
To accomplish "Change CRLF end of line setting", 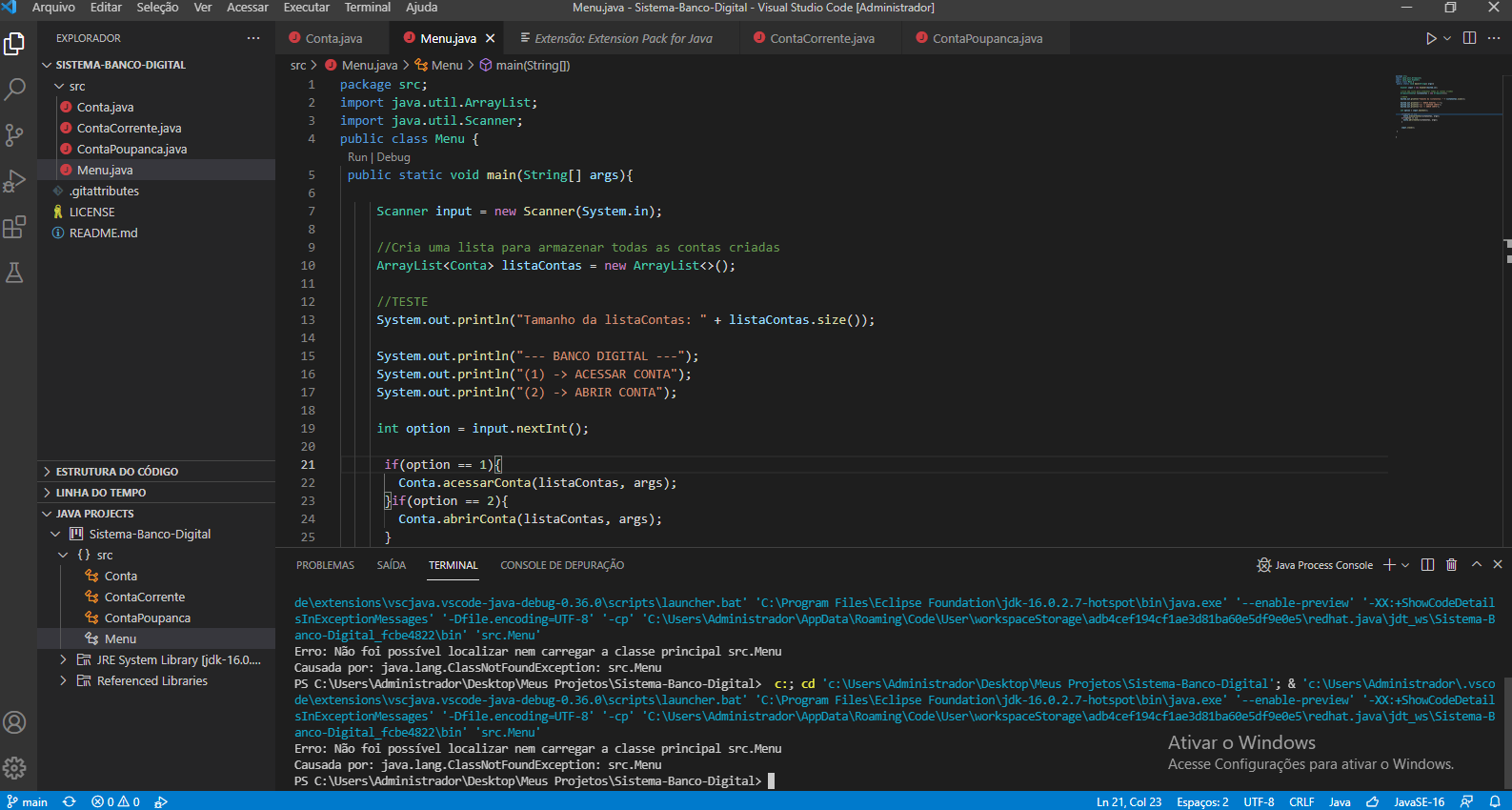I will click(1301, 801).
